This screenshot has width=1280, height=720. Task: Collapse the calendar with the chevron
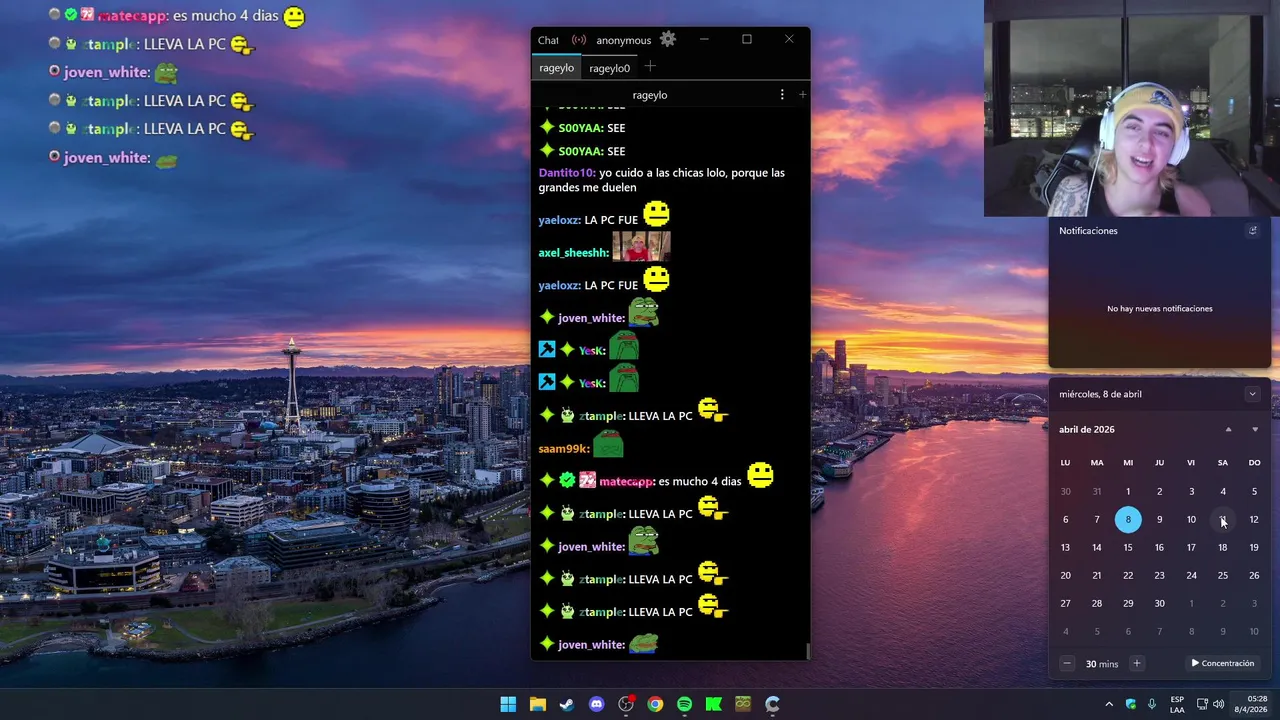[1252, 394]
